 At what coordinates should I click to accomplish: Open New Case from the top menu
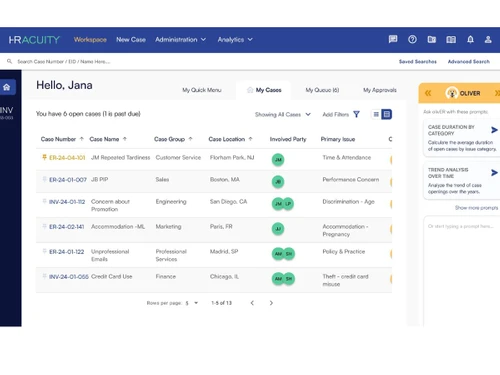pos(131,40)
